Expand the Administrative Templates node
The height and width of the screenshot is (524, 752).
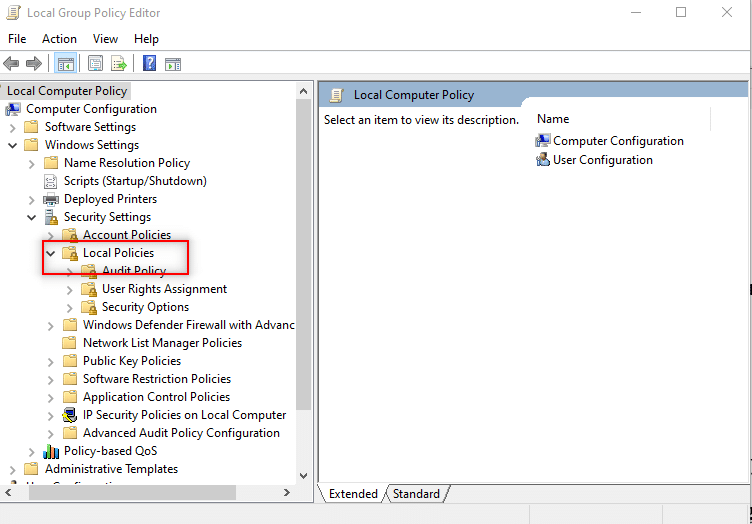(x=12, y=470)
